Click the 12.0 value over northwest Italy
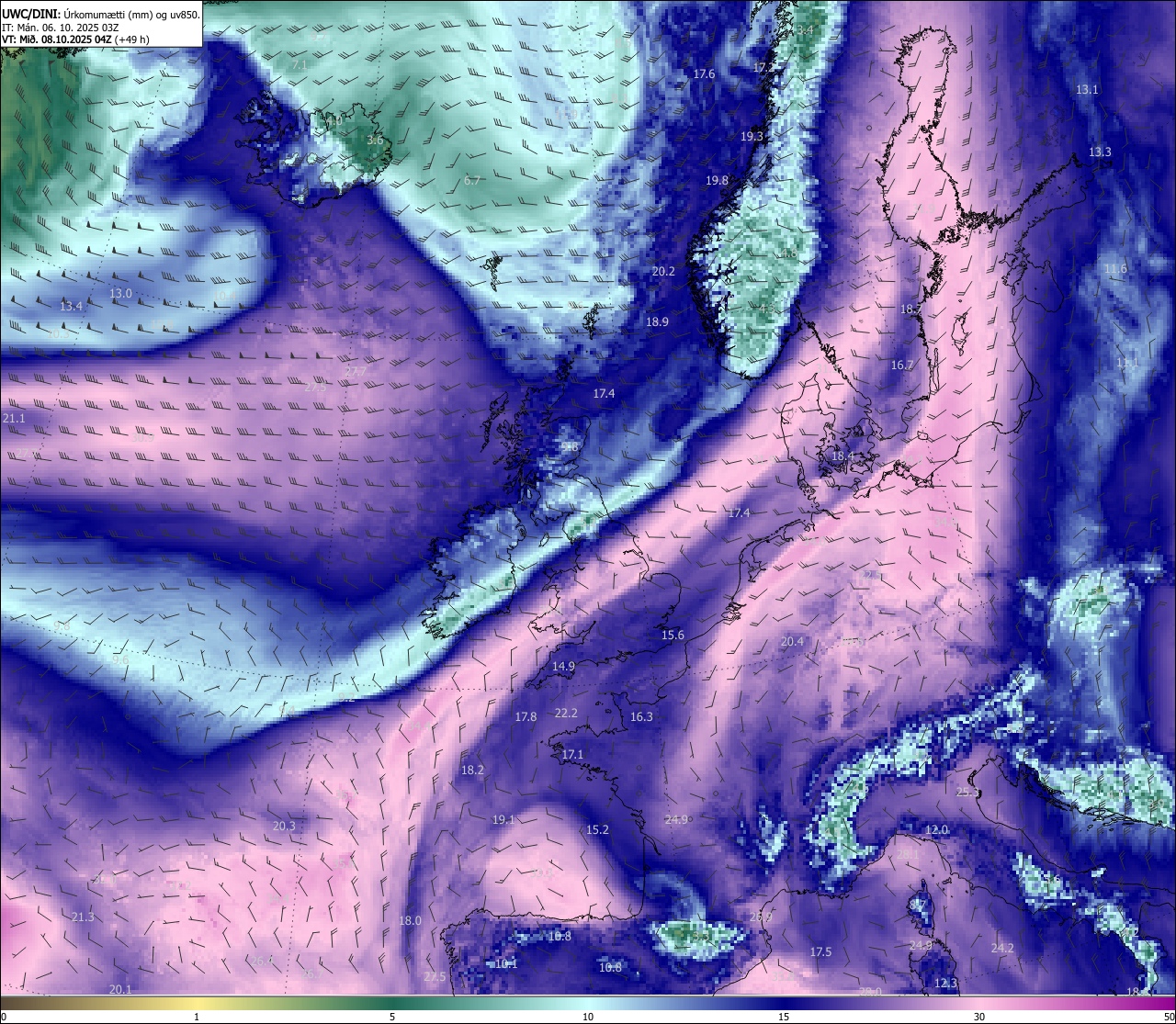1176x1024 pixels. click(936, 829)
